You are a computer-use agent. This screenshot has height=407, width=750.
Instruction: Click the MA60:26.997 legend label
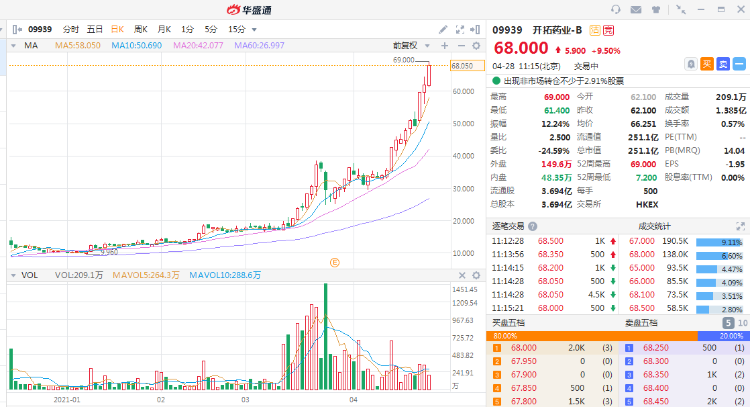pyautogui.click(x=259, y=45)
